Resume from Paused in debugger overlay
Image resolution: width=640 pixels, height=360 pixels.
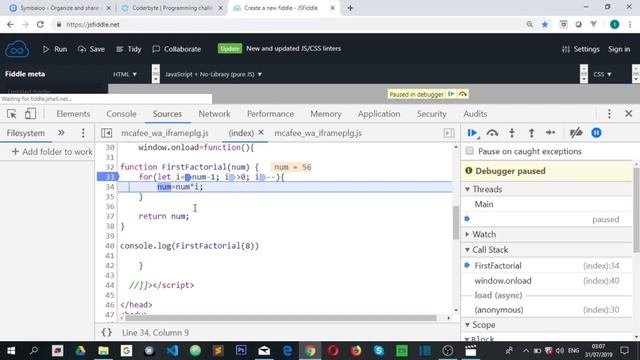point(451,94)
